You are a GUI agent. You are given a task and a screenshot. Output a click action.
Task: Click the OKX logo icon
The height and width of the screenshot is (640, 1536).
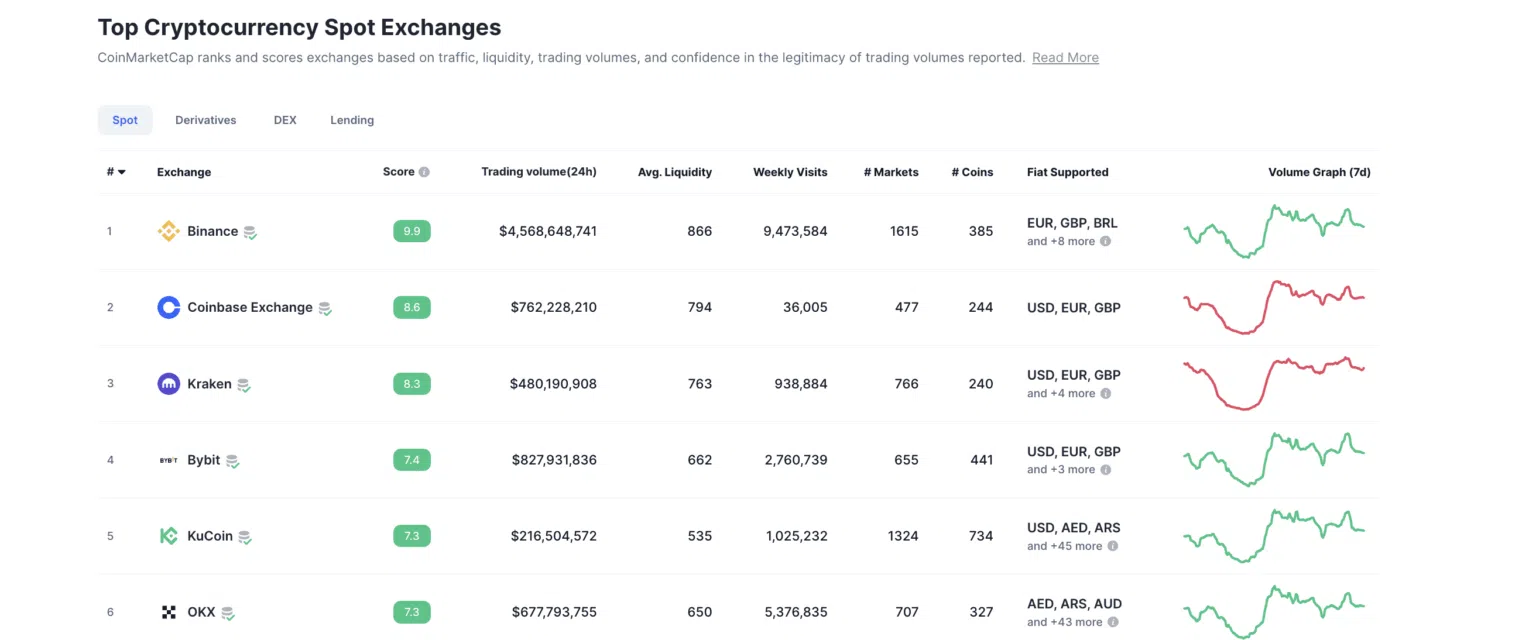coord(169,612)
